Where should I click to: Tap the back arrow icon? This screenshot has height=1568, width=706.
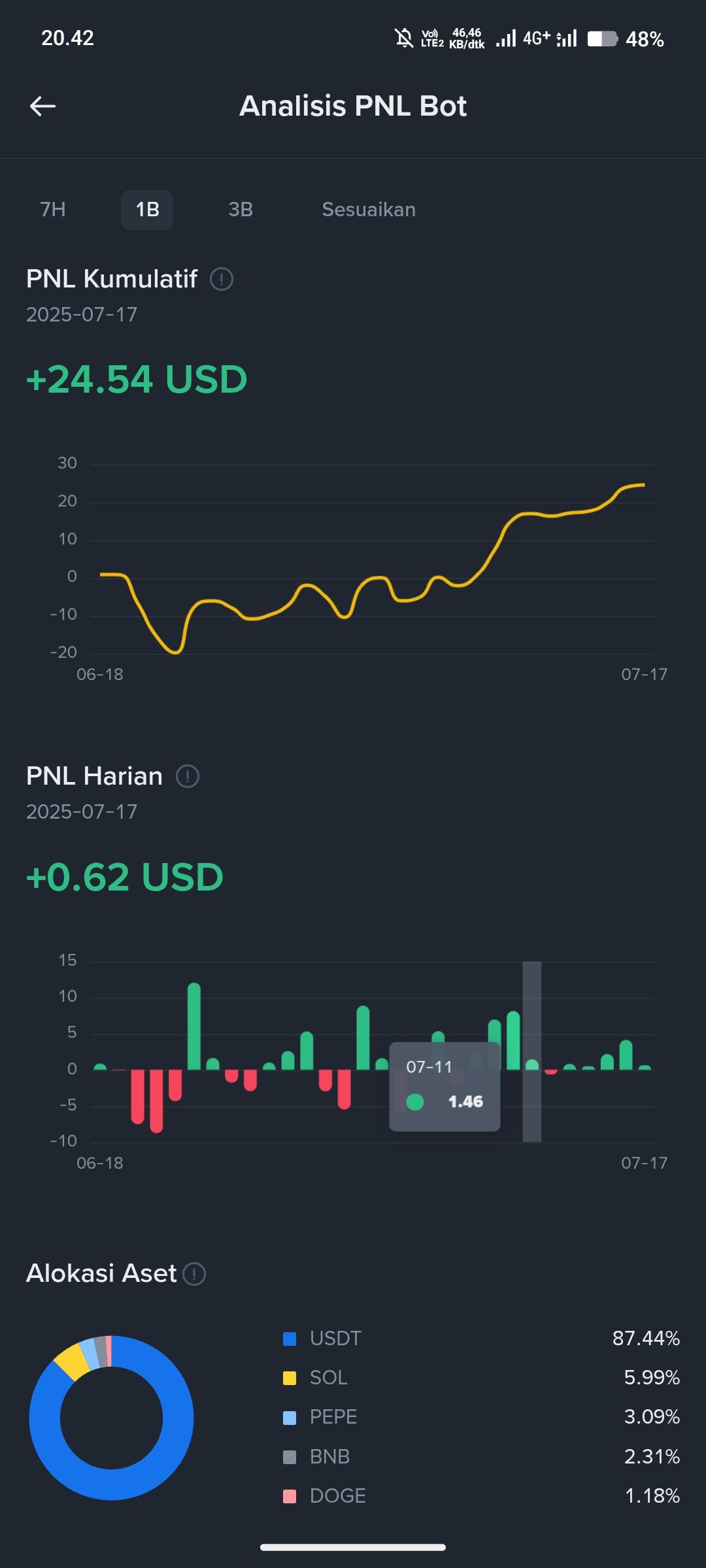pyautogui.click(x=42, y=106)
